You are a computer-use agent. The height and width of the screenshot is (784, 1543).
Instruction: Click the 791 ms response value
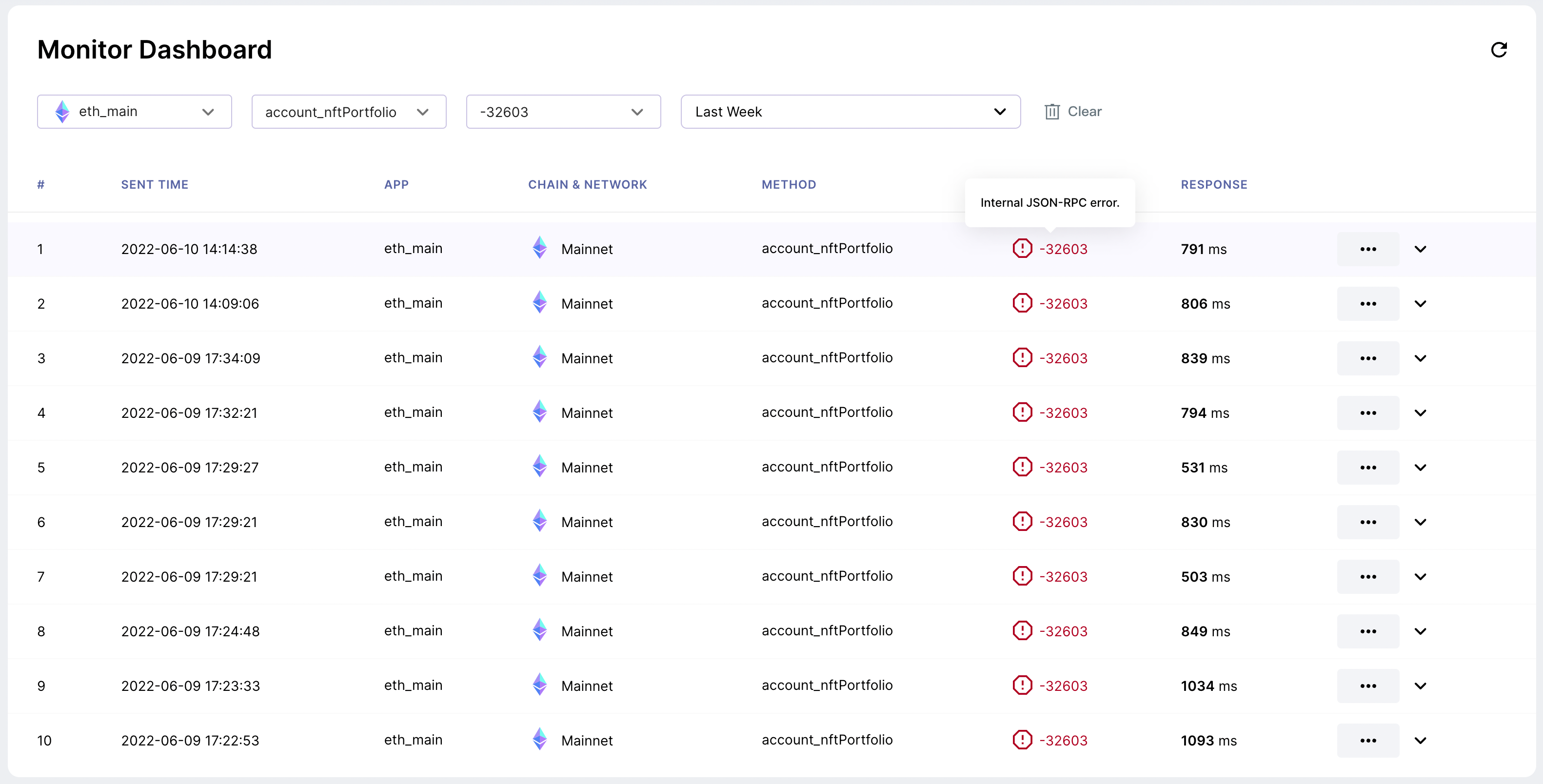click(x=1204, y=249)
